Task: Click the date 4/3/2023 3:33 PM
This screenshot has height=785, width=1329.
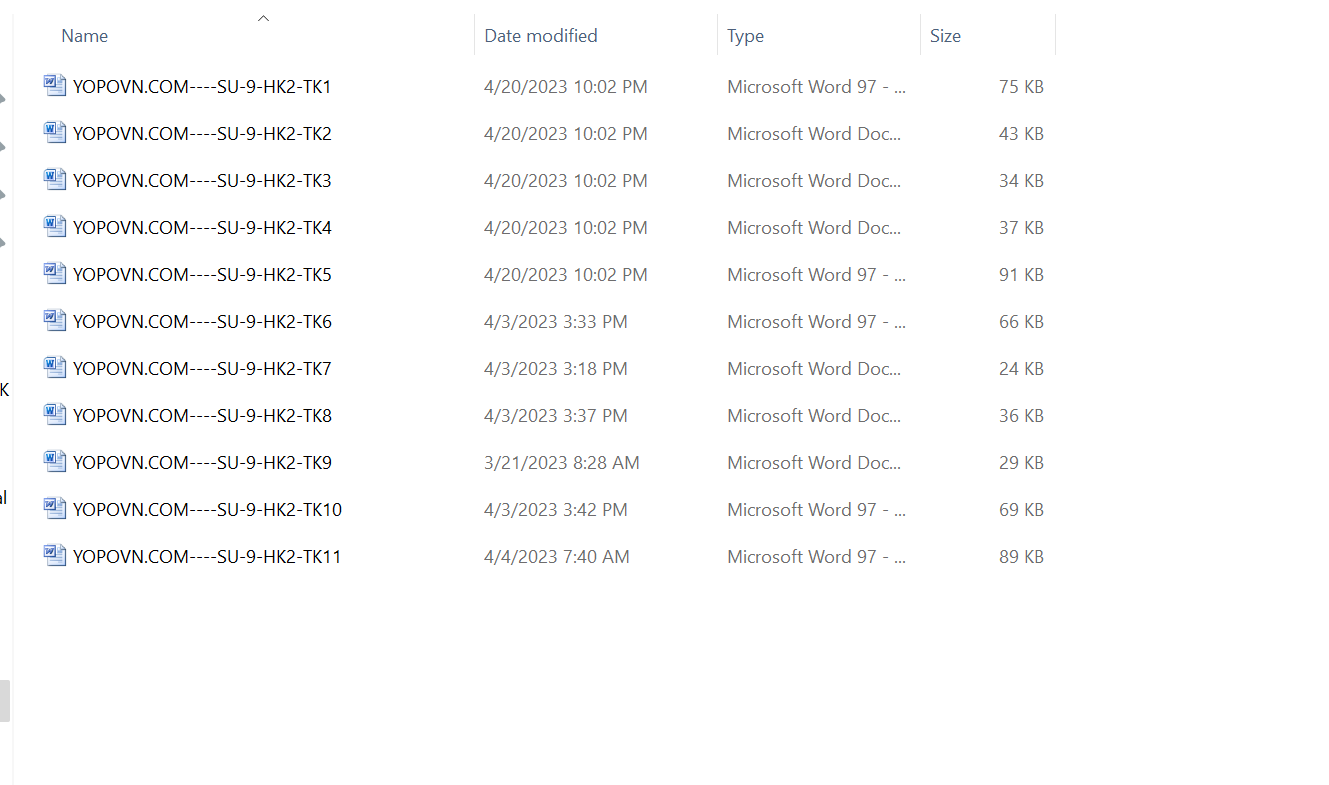Action: (556, 322)
